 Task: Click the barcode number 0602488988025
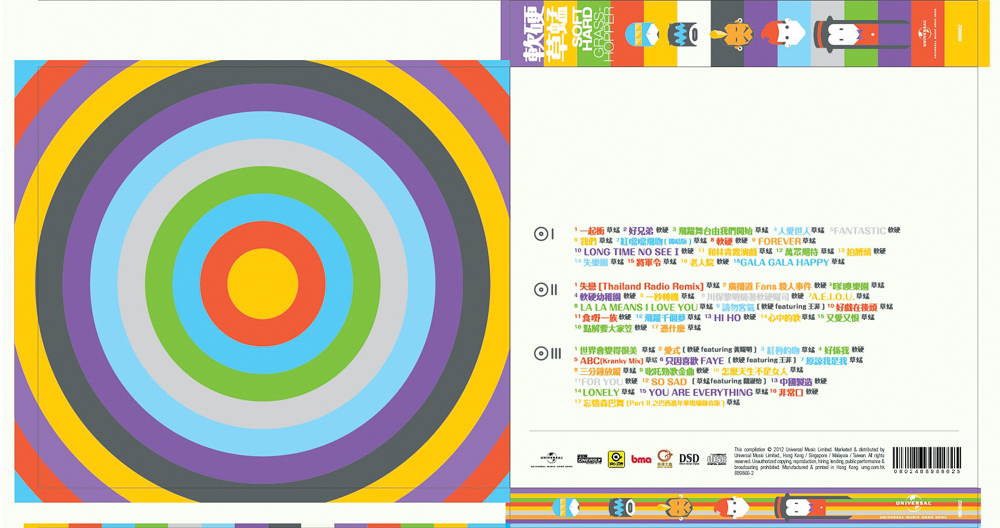(927, 472)
